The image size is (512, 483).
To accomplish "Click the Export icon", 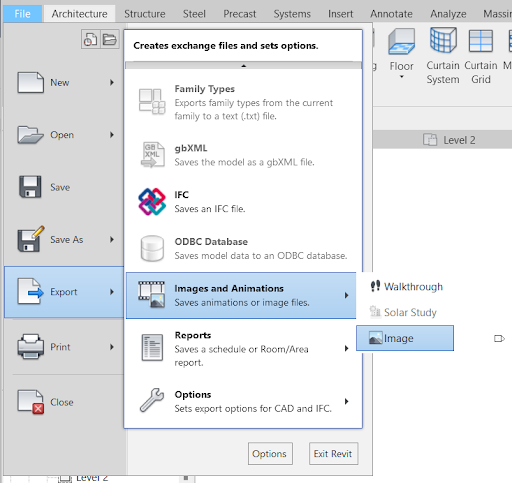I will [x=30, y=291].
